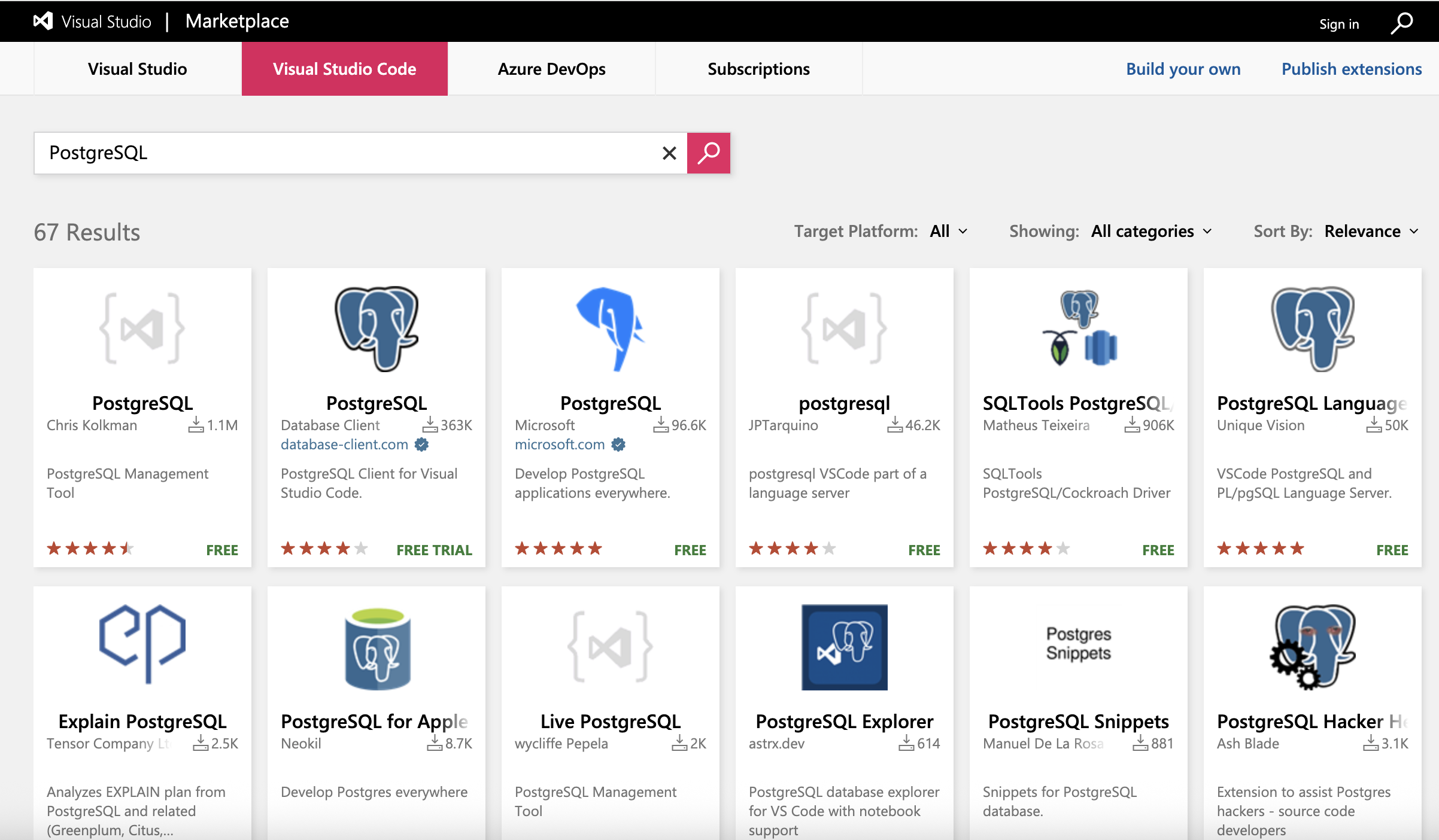Click publisher name Neokil
Viewport: 1439px width, 840px height.
click(x=301, y=744)
